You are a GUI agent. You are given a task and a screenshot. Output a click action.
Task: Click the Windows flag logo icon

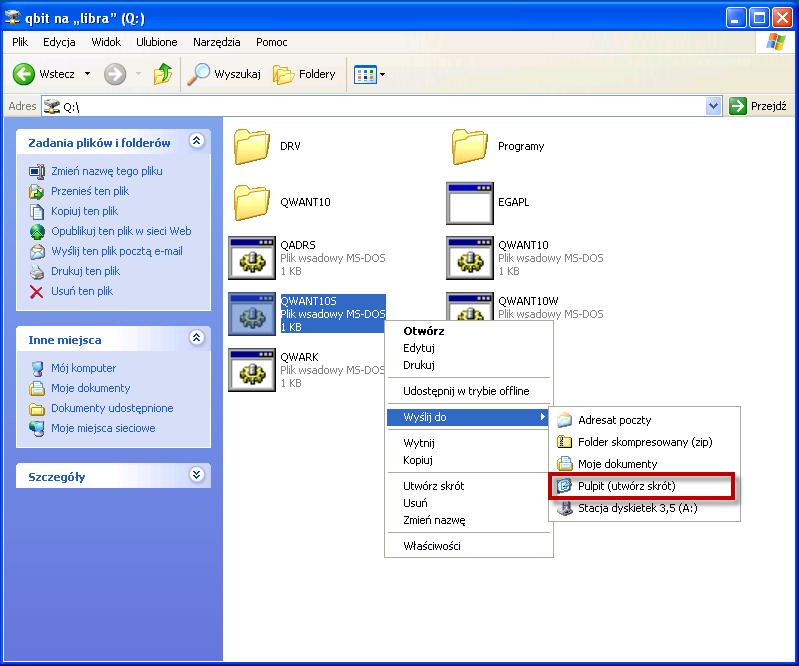pyautogui.click(x=776, y=42)
